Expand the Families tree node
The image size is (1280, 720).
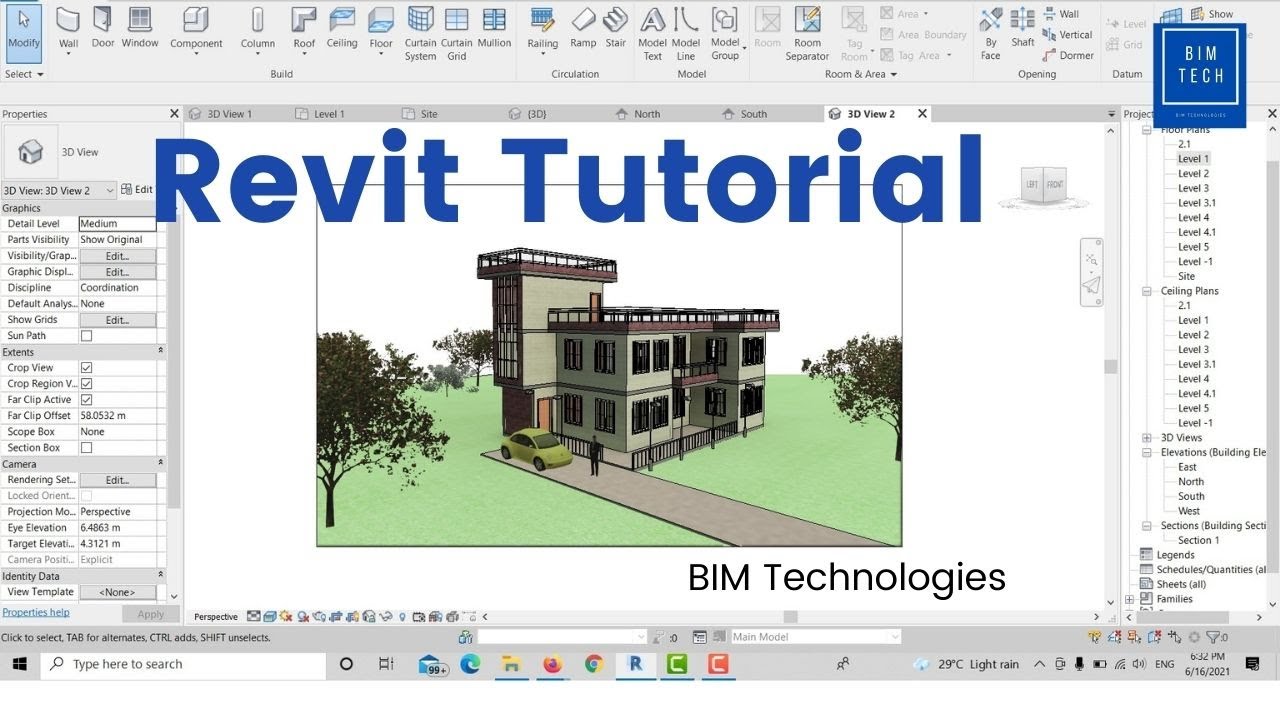click(x=1130, y=599)
